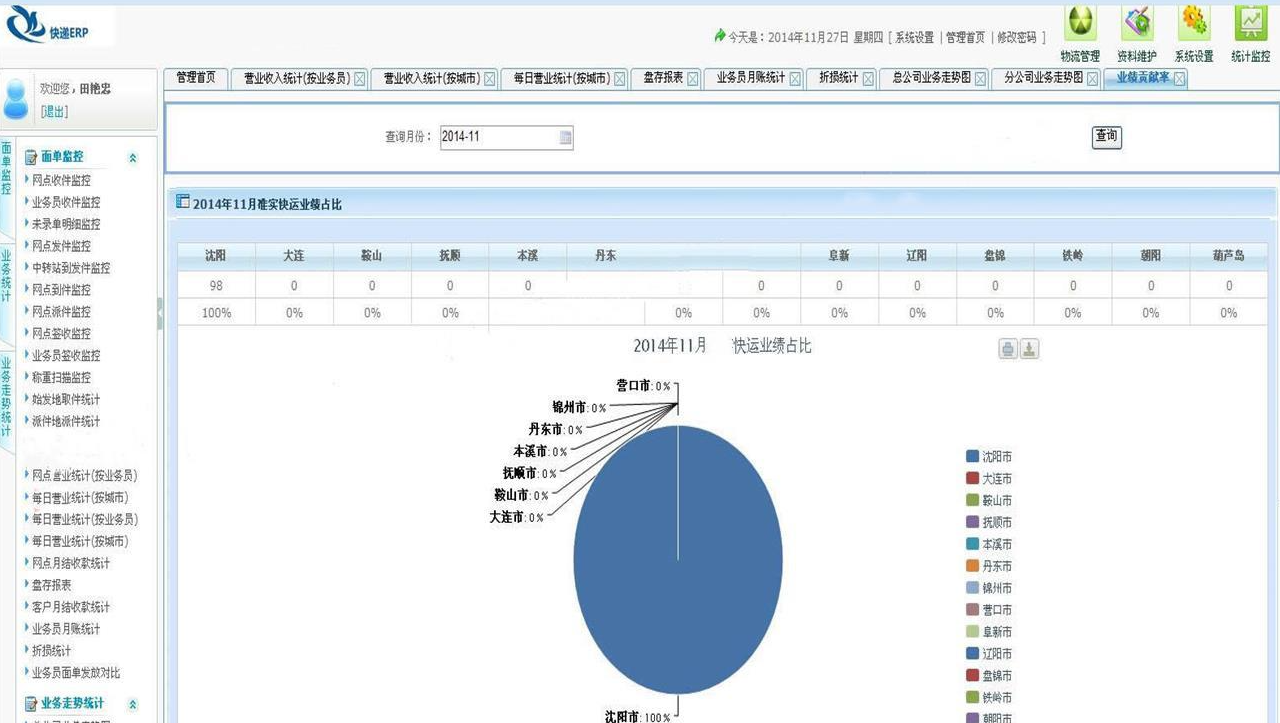Viewport: 1280px width, 723px height.
Task: Switch to the 分公司业务走势图 tab
Action: 1044,78
